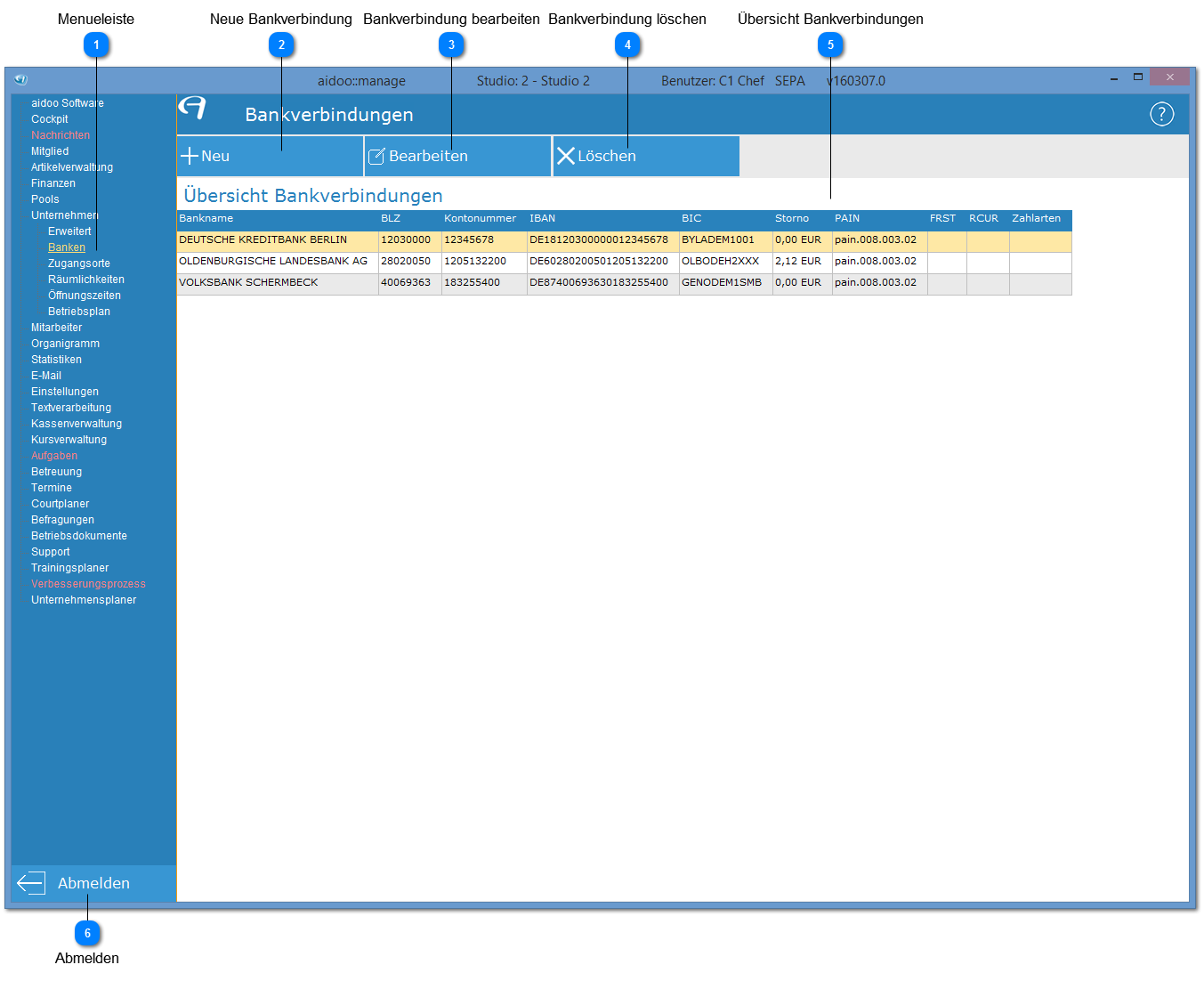Image resolution: width=1204 pixels, height=981 pixels.
Task: Open Artikelverwaltung in sidebar
Action: tap(72, 167)
